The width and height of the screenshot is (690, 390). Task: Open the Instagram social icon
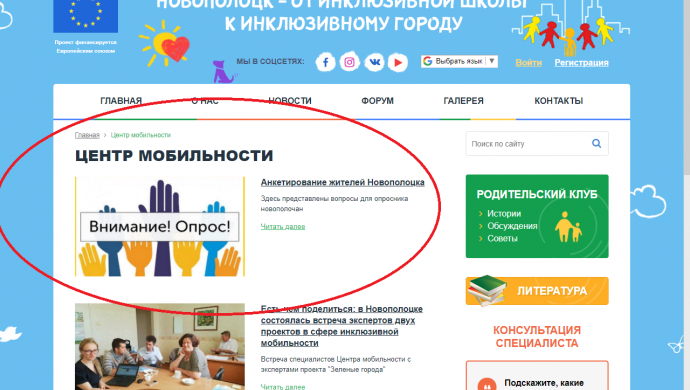(349, 63)
